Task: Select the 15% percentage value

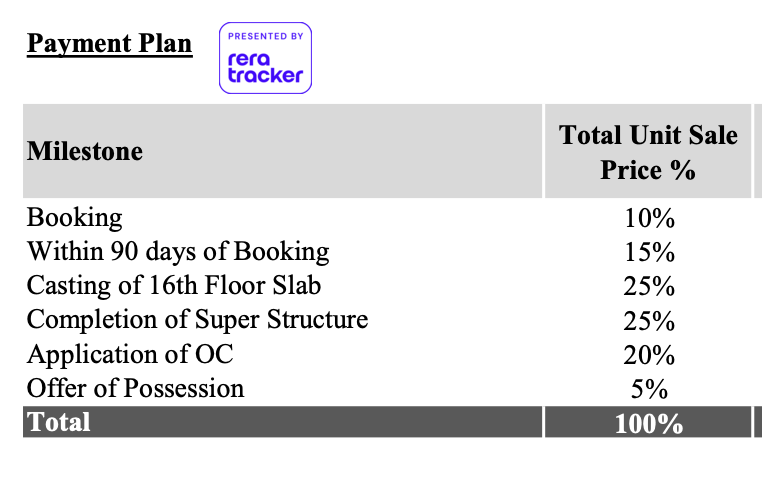Action: point(649,252)
